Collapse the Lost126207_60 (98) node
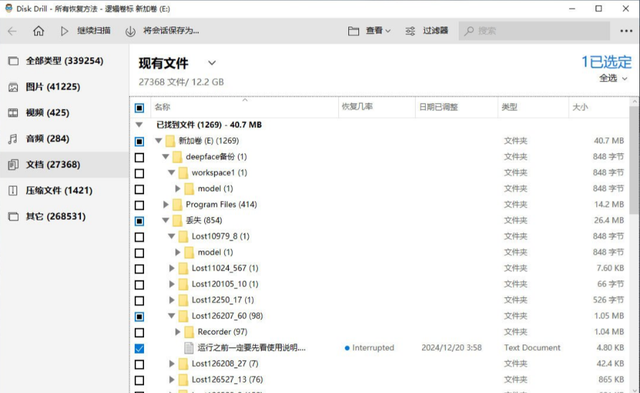This screenshot has width=640, height=393. pyautogui.click(x=171, y=316)
